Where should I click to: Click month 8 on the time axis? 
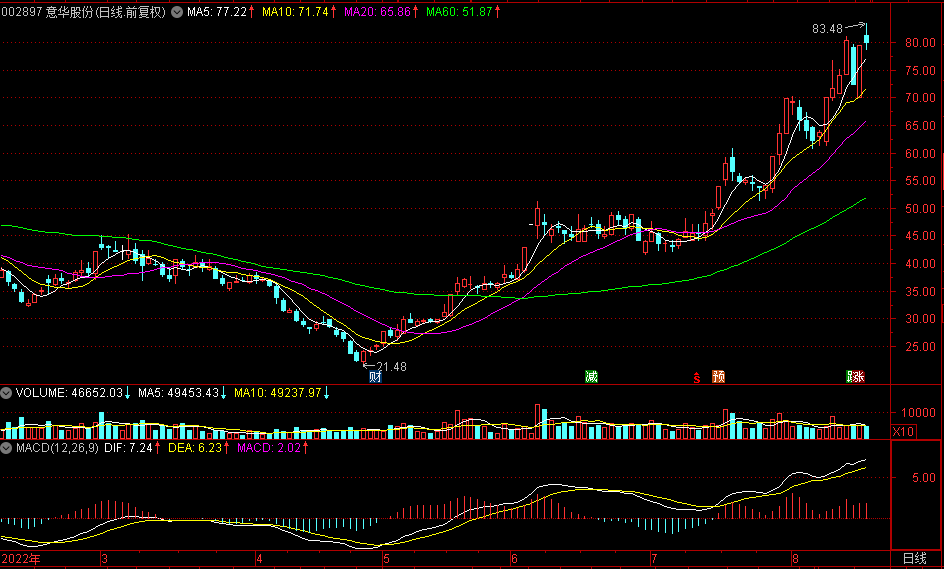[795, 559]
